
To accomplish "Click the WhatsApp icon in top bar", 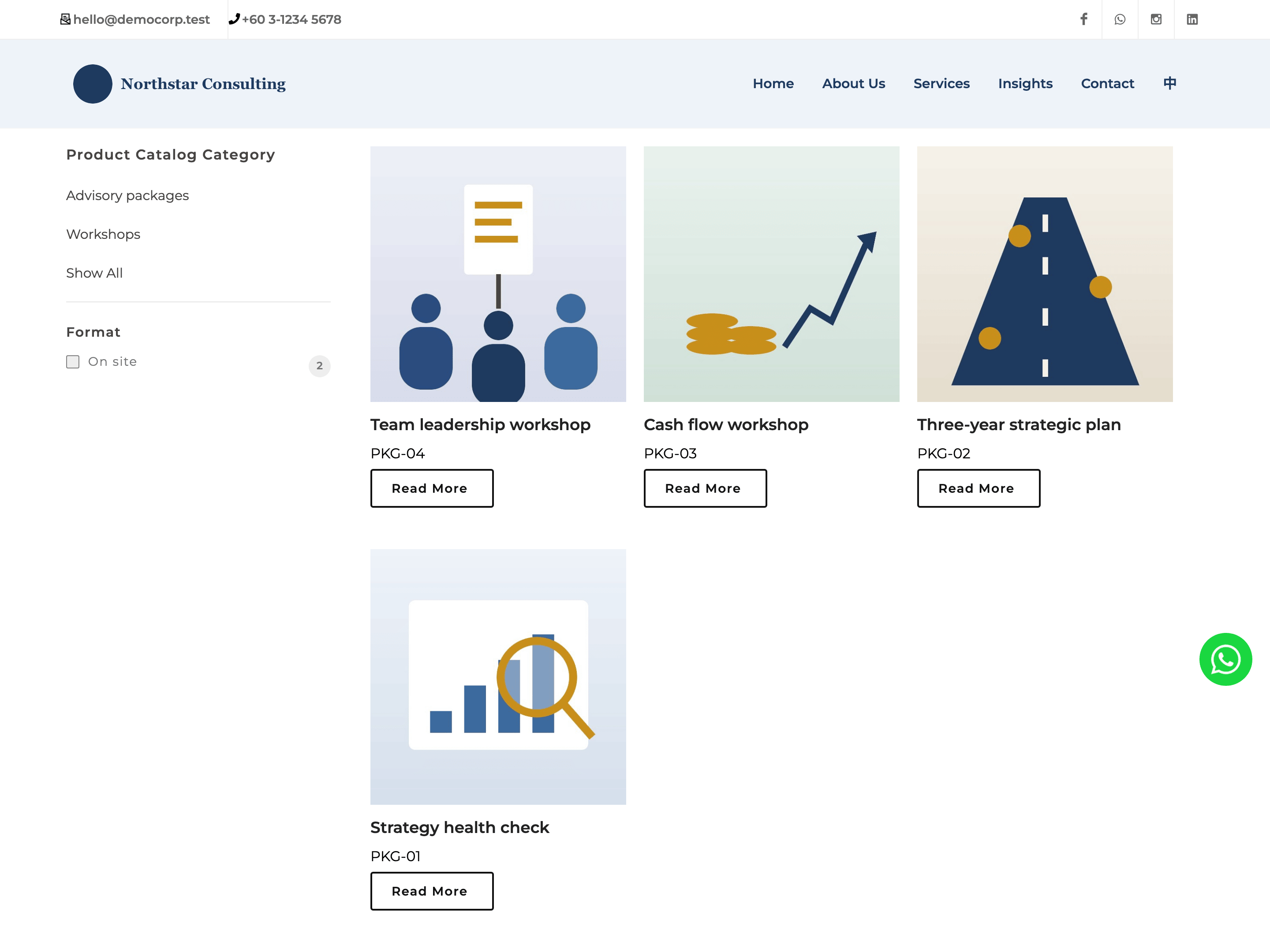I will (x=1120, y=19).
